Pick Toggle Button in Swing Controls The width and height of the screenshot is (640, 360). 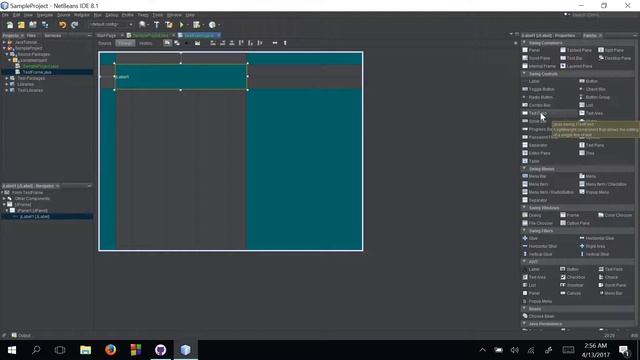pyautogui.click(x=538, y=89)
